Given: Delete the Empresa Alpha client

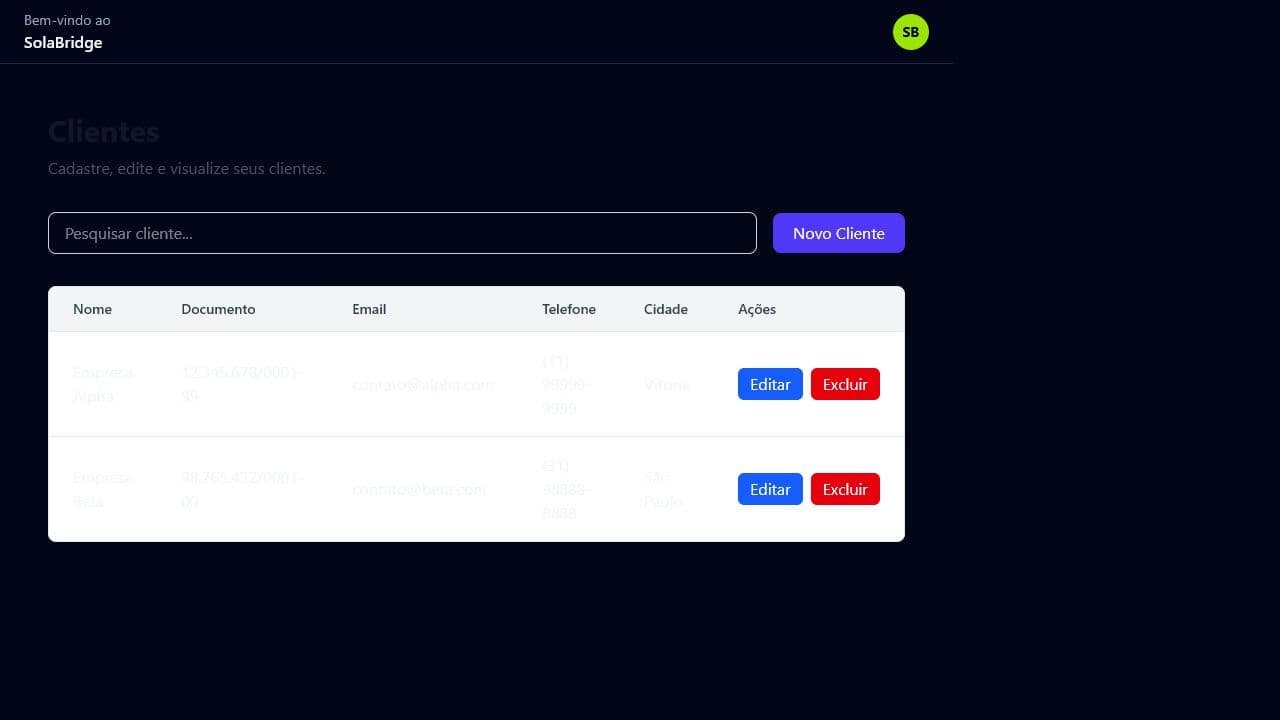Looking at the screenshot, I should pyautogui.click(x=845, y=384).
